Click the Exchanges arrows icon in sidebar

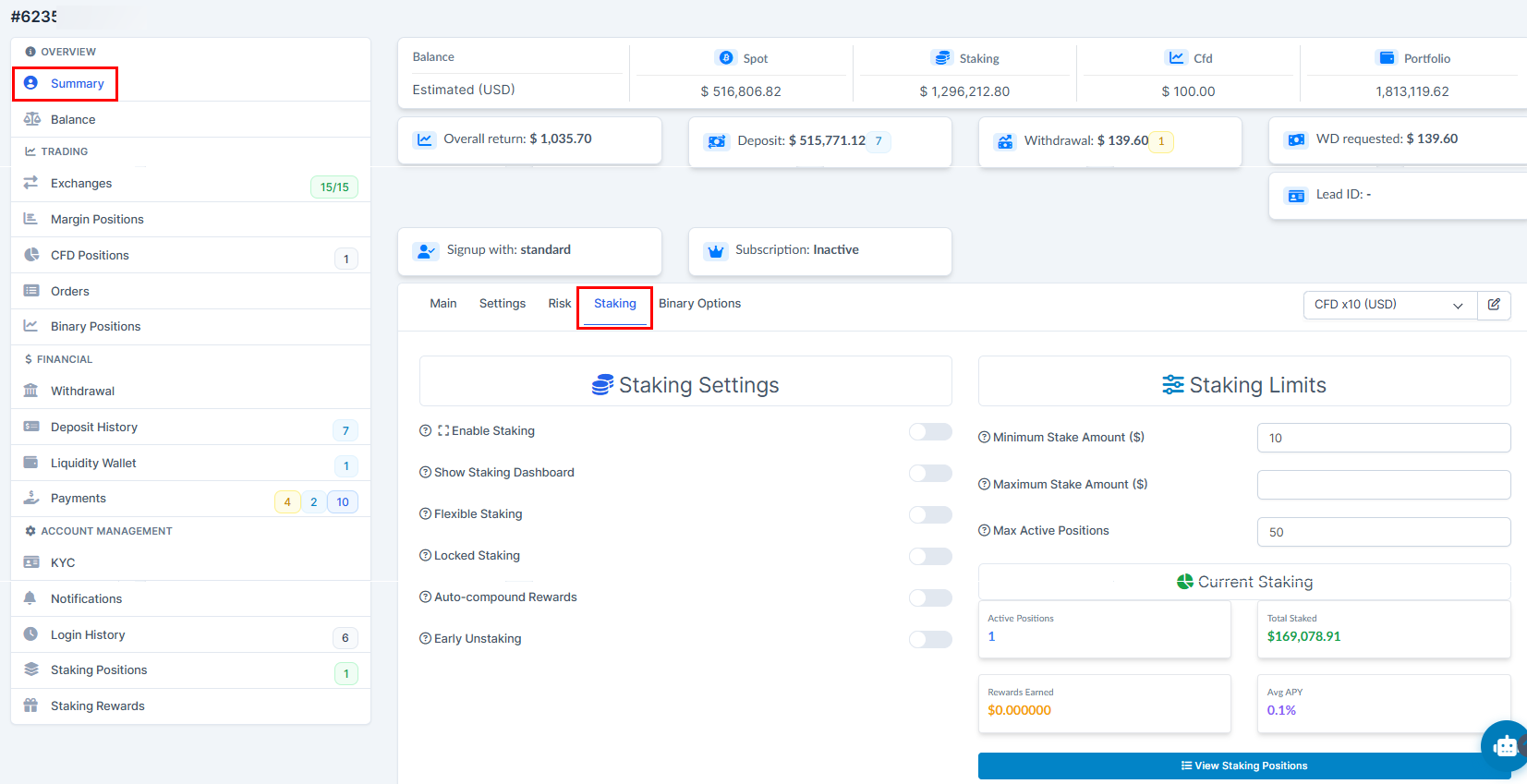[x=31, y=183]
